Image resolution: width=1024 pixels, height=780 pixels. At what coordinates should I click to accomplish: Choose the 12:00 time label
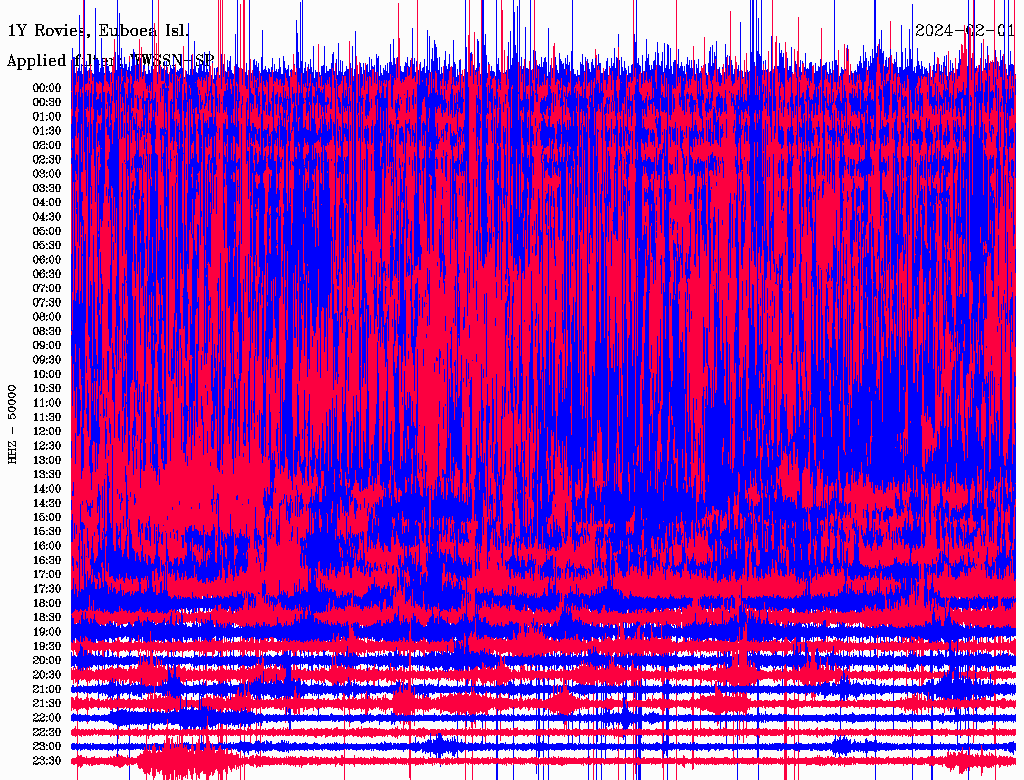coord(47,431)
